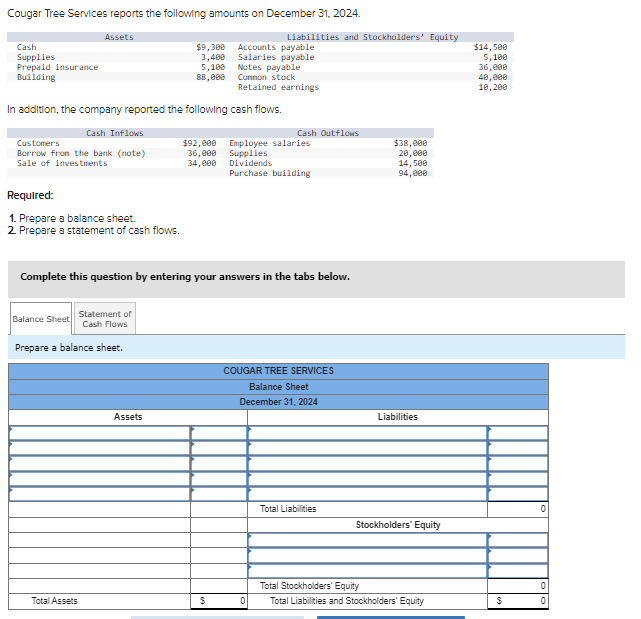The image size is (641, 619).
Task: Select second asset amount input cell
Action: click(x=219, y=448)
